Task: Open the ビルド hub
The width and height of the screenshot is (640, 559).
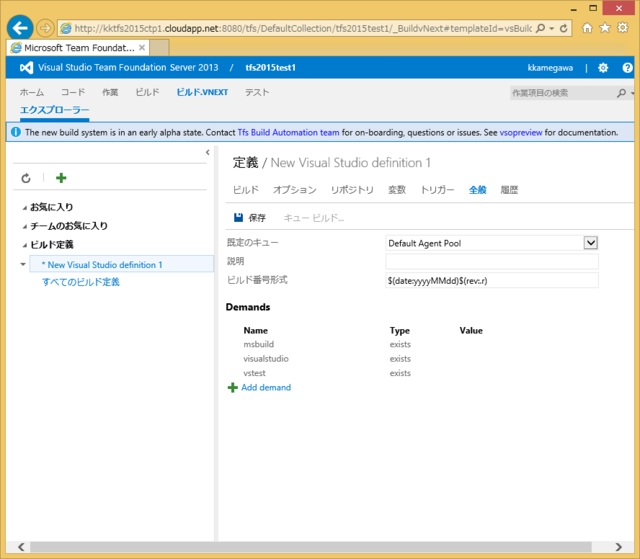Action: (x=147, y=92)
